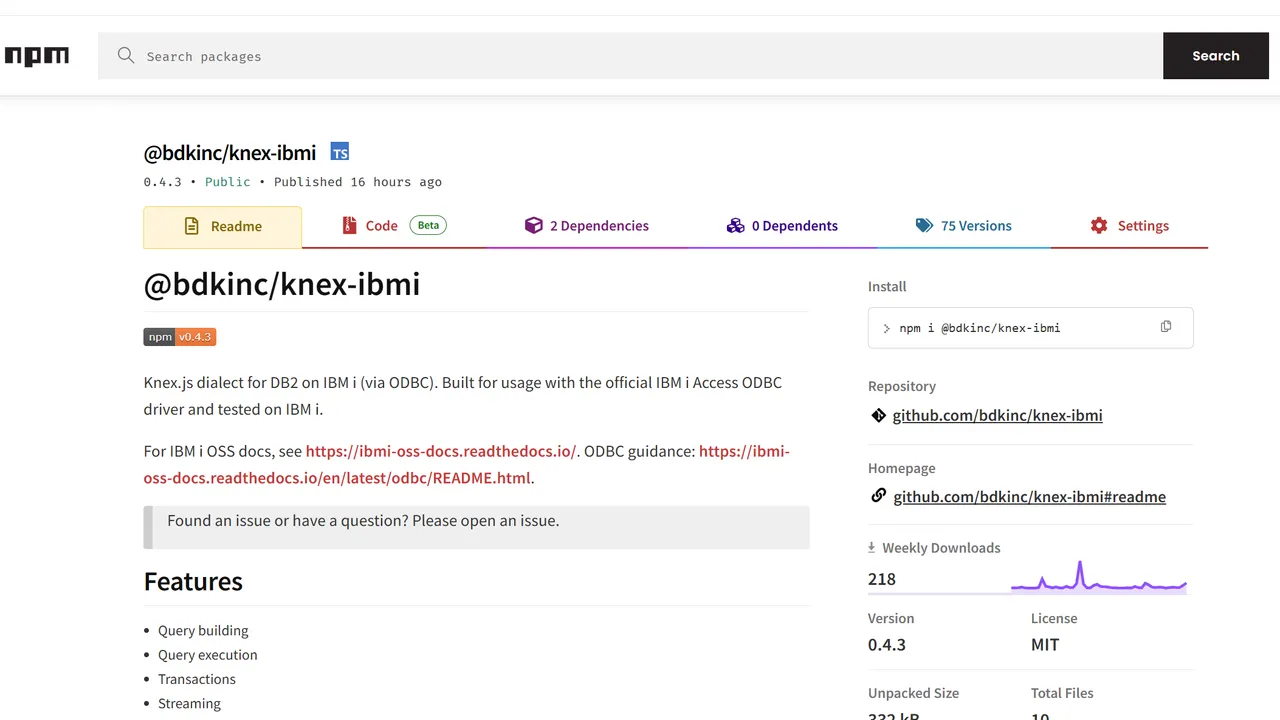Click the Transactions list item
Viewport: 1280px width, 720px height.
pyautogui.click(x=197, y=679)
